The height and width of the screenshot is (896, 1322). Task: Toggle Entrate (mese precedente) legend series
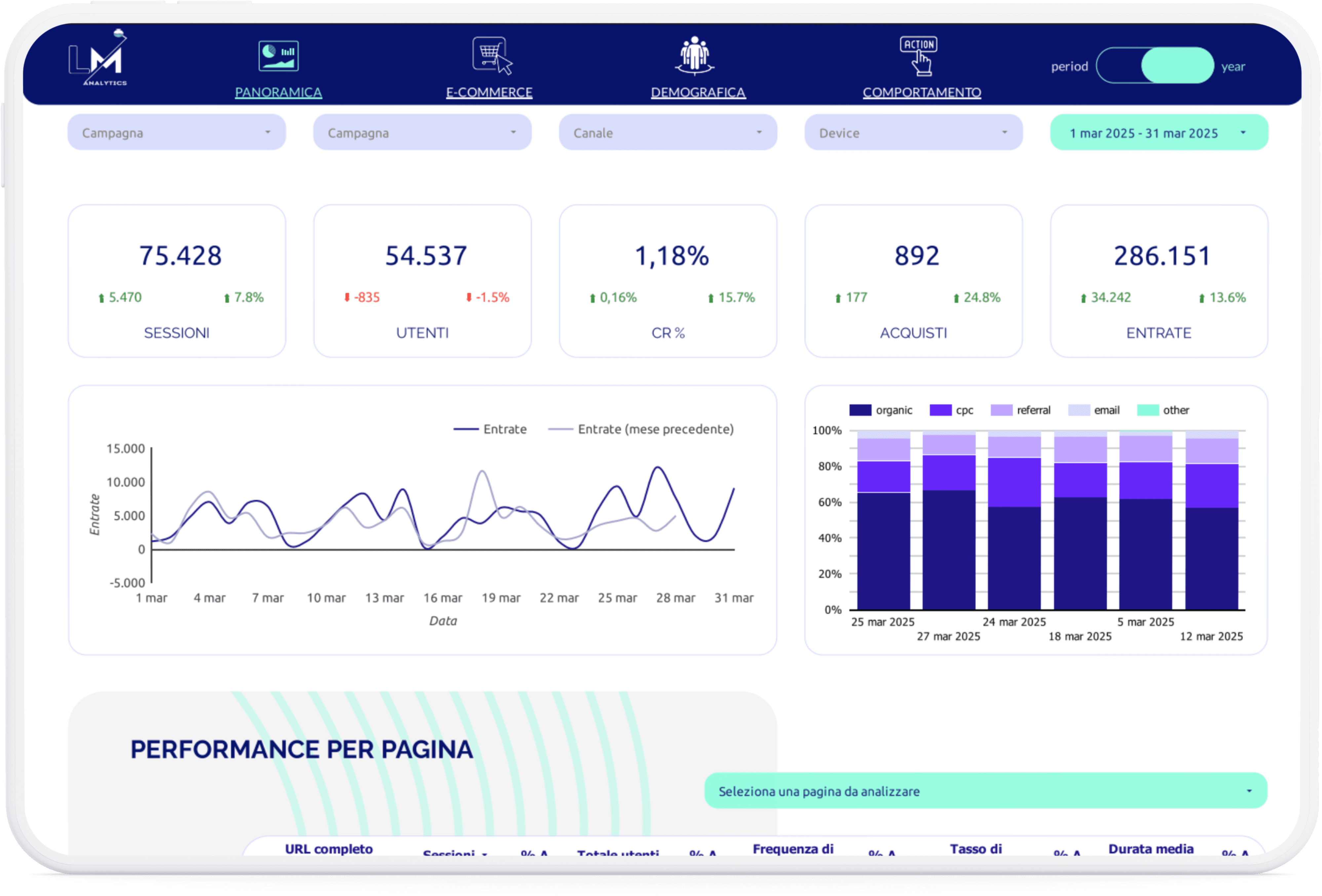[x=641, y=429]
